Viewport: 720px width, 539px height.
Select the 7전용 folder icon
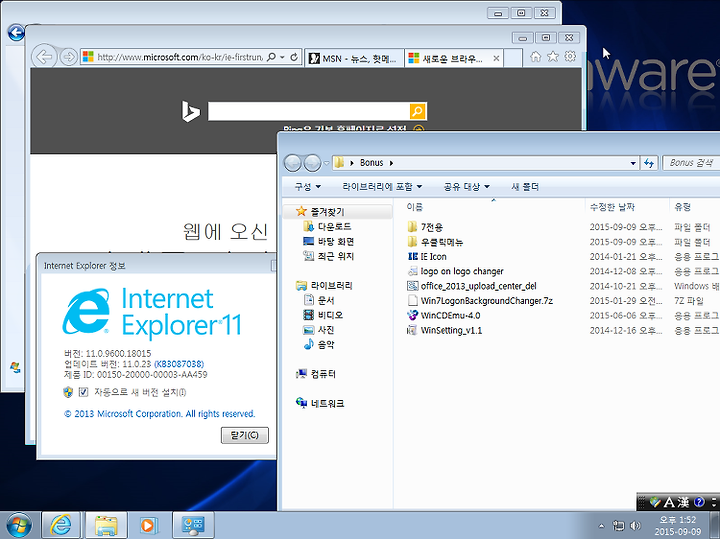click(412, 227)
